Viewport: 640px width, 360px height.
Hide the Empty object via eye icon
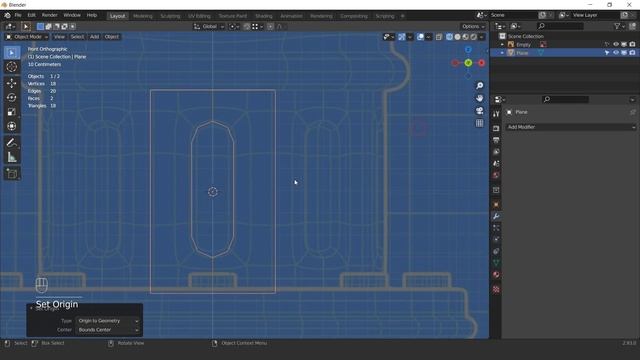(616, 44)
